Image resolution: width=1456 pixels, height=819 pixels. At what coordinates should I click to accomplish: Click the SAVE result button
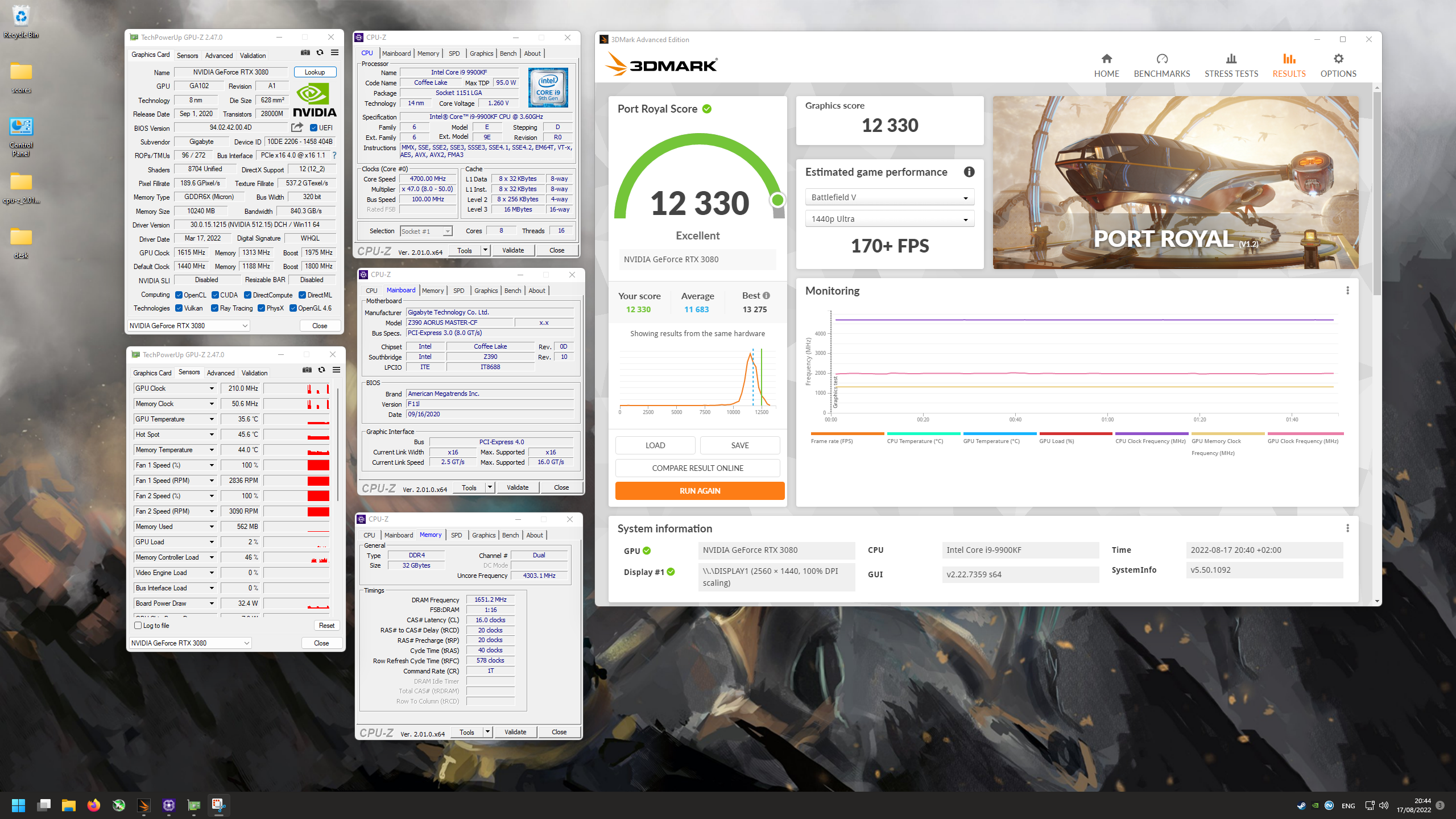(x=740, y=445)
